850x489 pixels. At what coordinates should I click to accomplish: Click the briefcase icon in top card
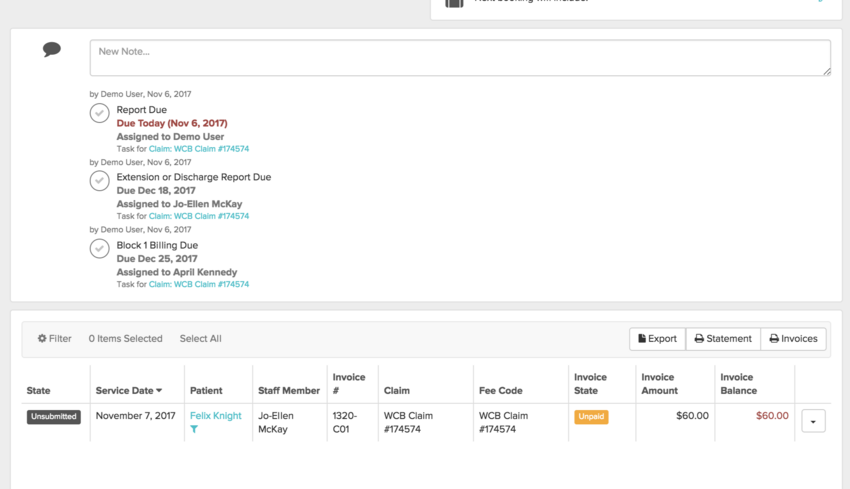(454, 3)
